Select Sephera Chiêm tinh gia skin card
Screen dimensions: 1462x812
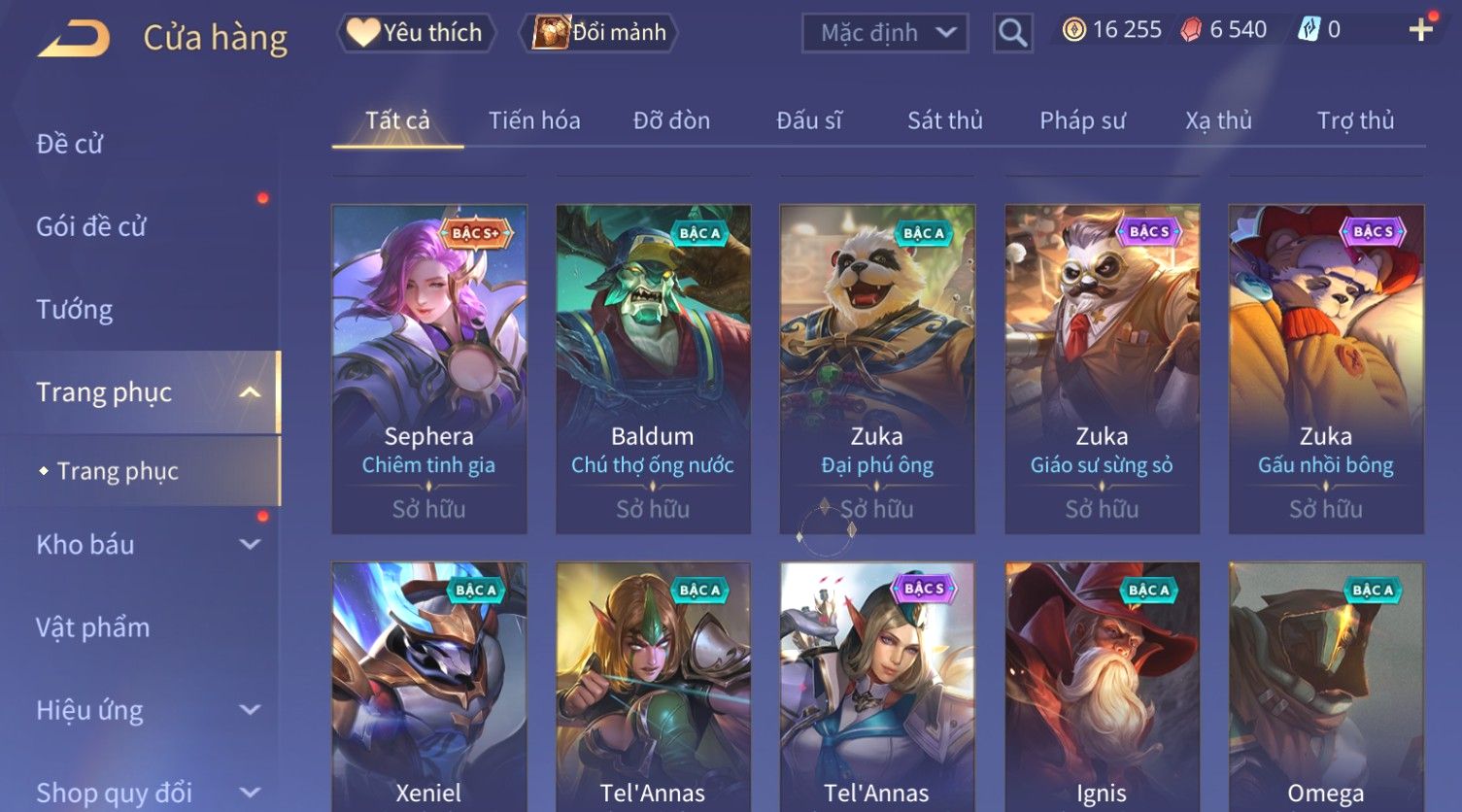click(x=429, y=369)
